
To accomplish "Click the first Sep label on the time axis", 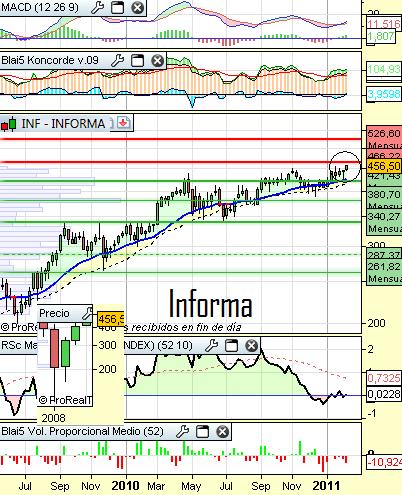I will coord(60,486).
